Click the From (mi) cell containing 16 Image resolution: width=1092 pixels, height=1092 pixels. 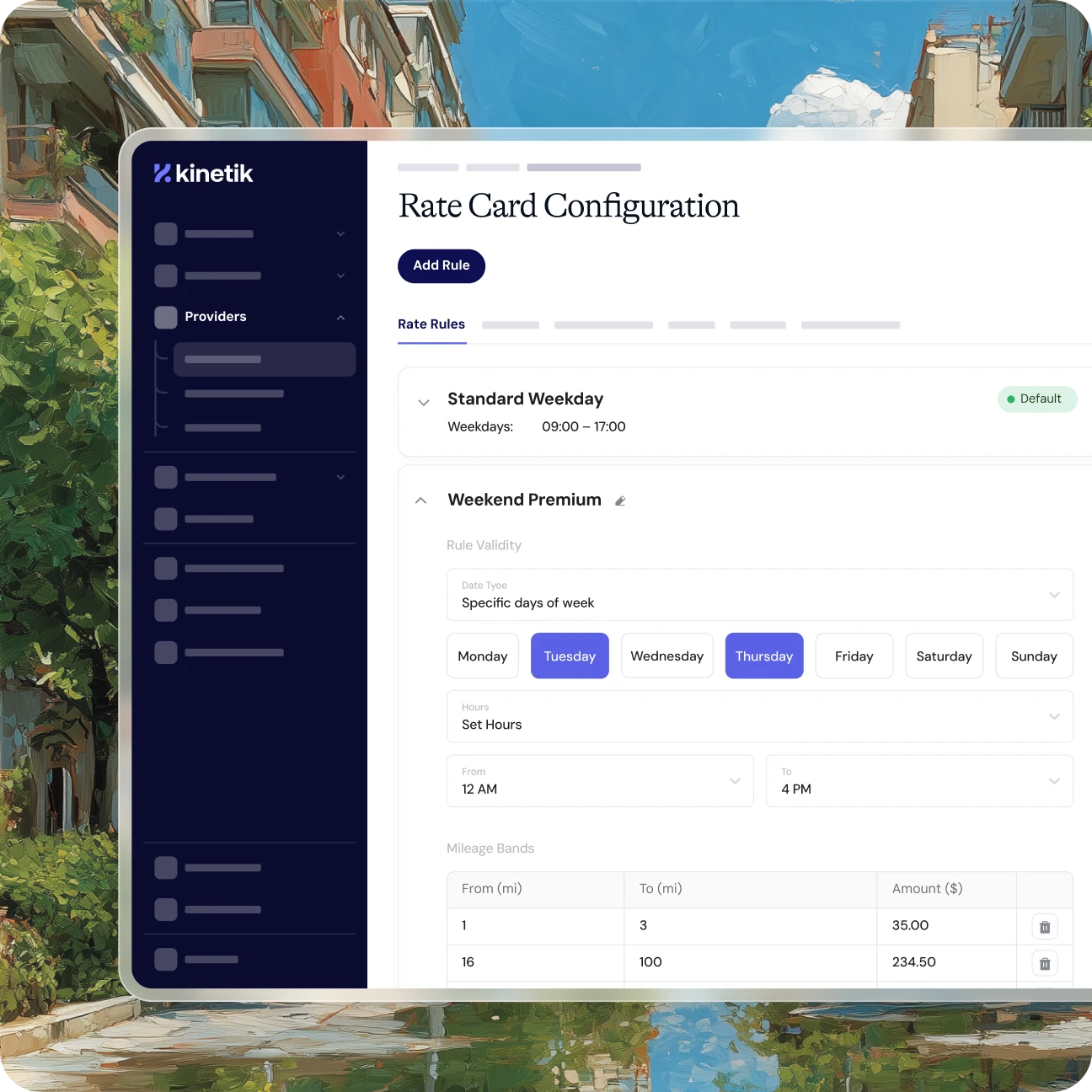(536, 962)
